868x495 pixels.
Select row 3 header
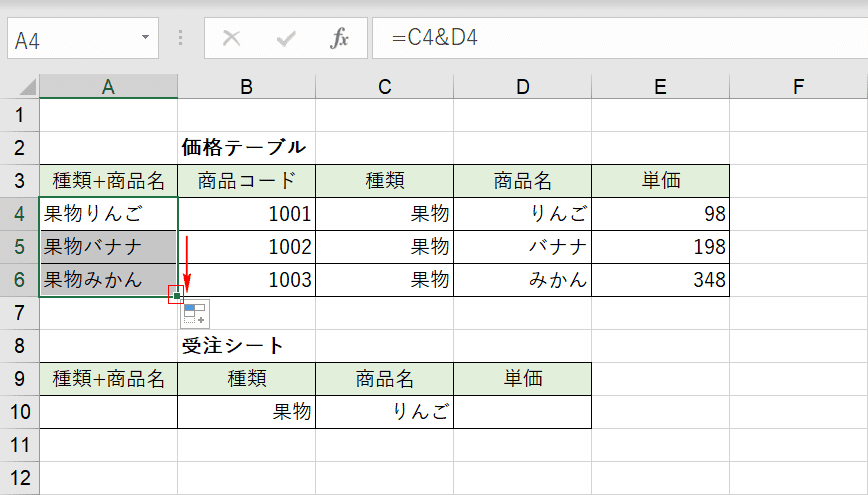[x=19, y=181]
